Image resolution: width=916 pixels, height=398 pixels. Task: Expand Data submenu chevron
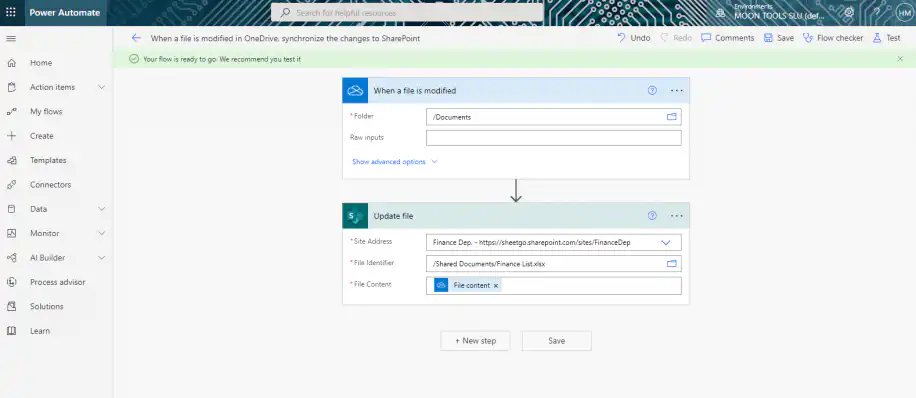click(101, 209)
